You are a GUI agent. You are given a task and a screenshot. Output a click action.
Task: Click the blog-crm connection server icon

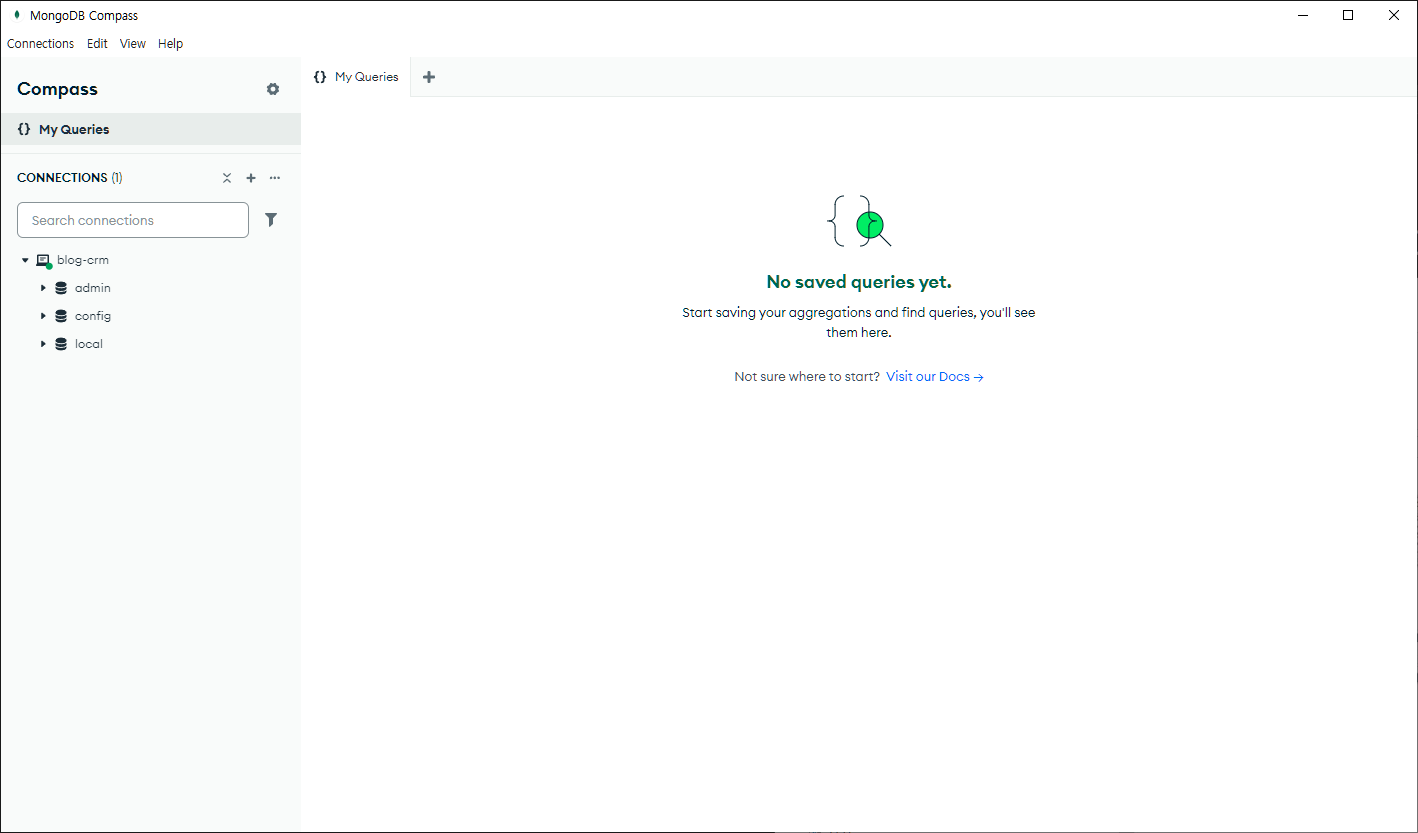(44, 261)
